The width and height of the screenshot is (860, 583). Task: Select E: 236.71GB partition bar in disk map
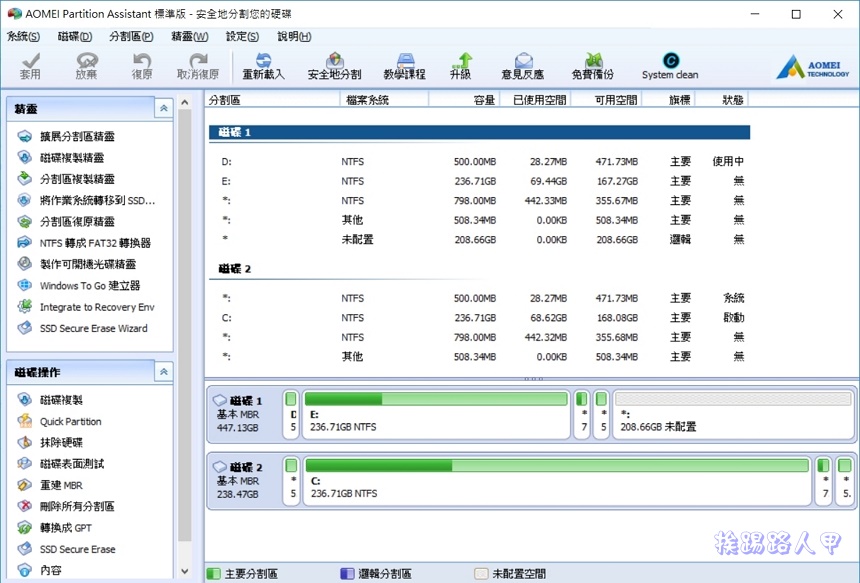[437, 414]
